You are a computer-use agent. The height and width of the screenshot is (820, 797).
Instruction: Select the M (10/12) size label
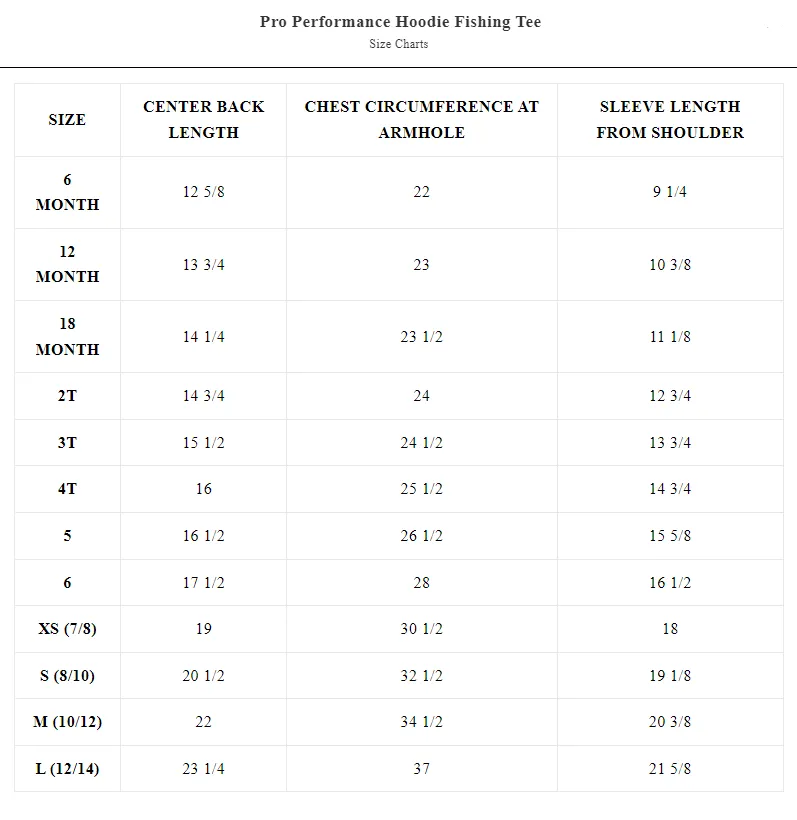tap(67, 722)
